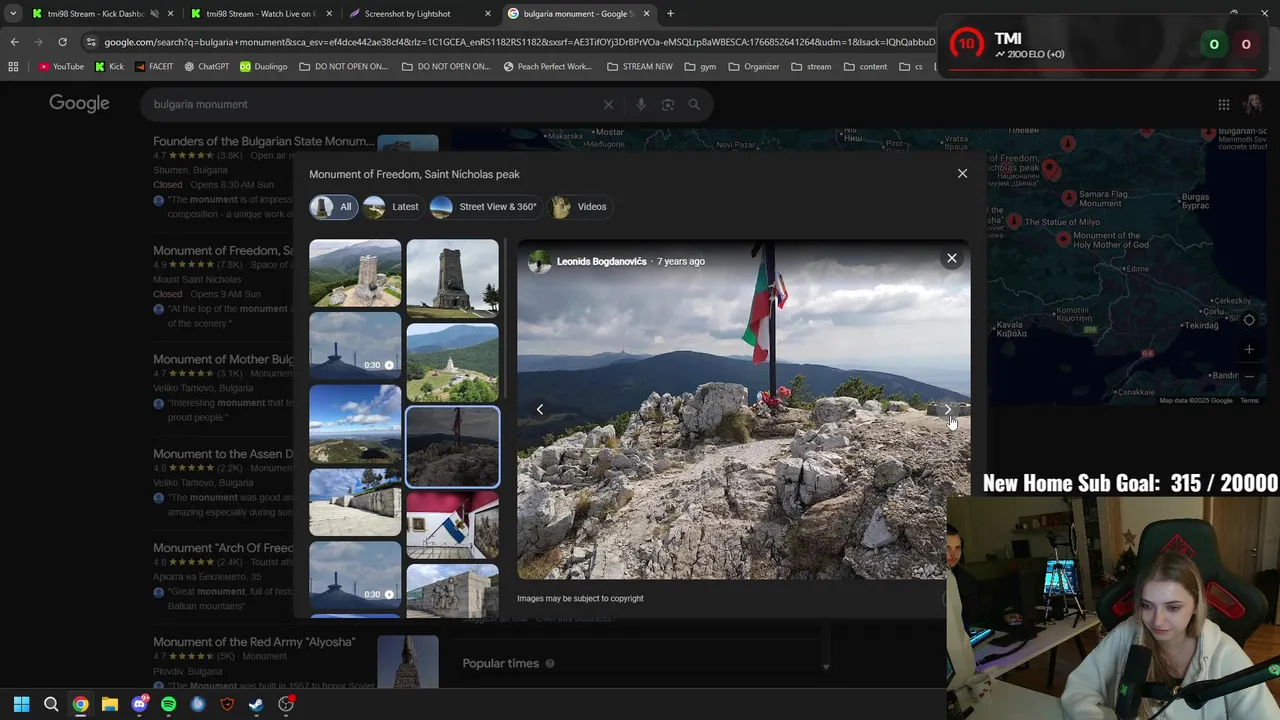
Task: Open a new browser tab
Action: tap(670, 14)
